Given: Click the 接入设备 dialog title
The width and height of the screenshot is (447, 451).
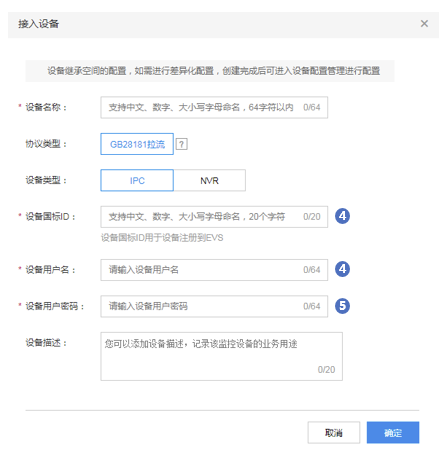Looking at the screenshot, I should click(x=38, y=24).
